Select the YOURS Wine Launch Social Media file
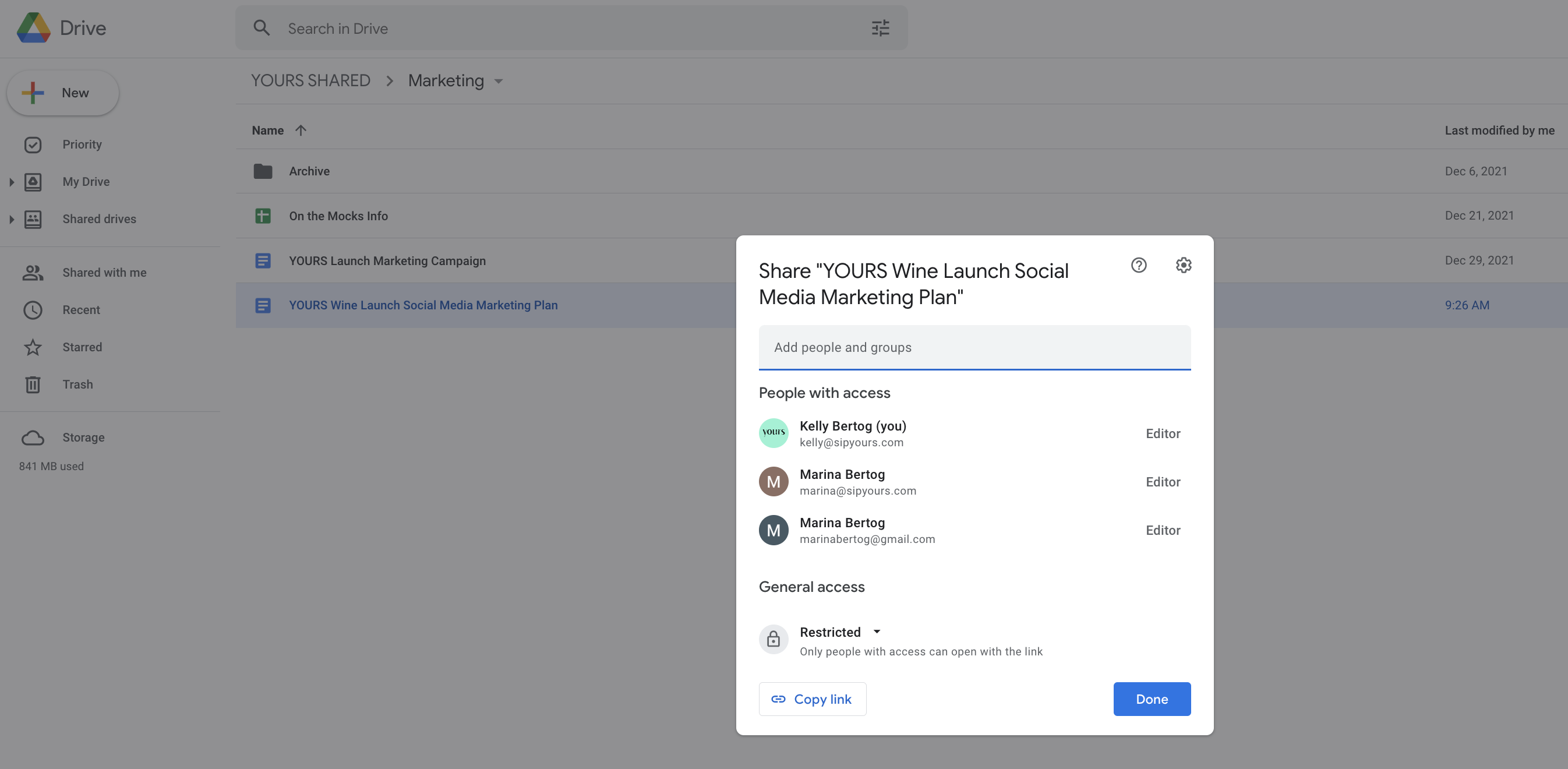Viewport: 1568px width, 769px height. click(x=423, y=304)
